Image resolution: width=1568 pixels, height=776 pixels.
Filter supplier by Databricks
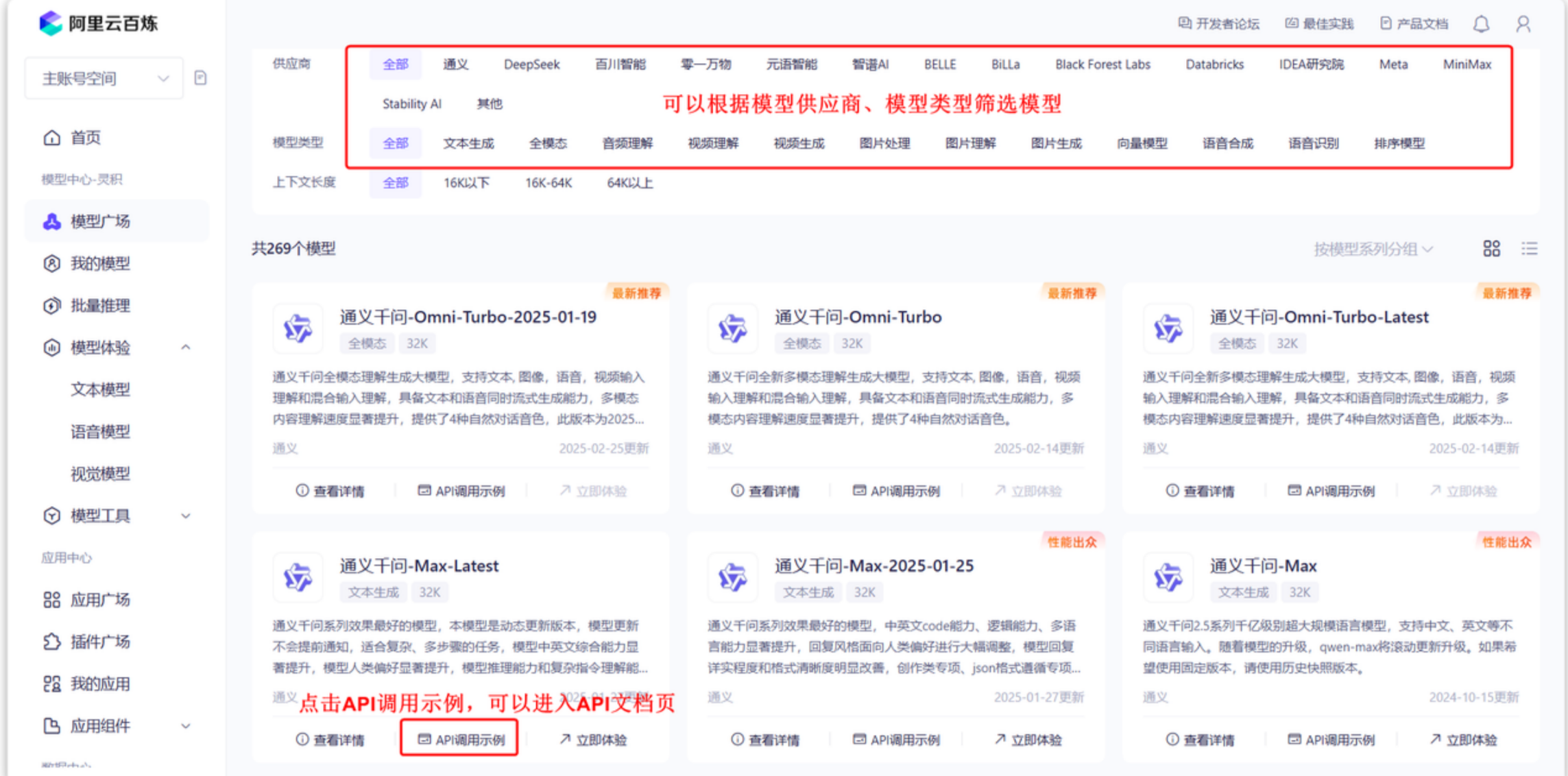click(1214, 64)
